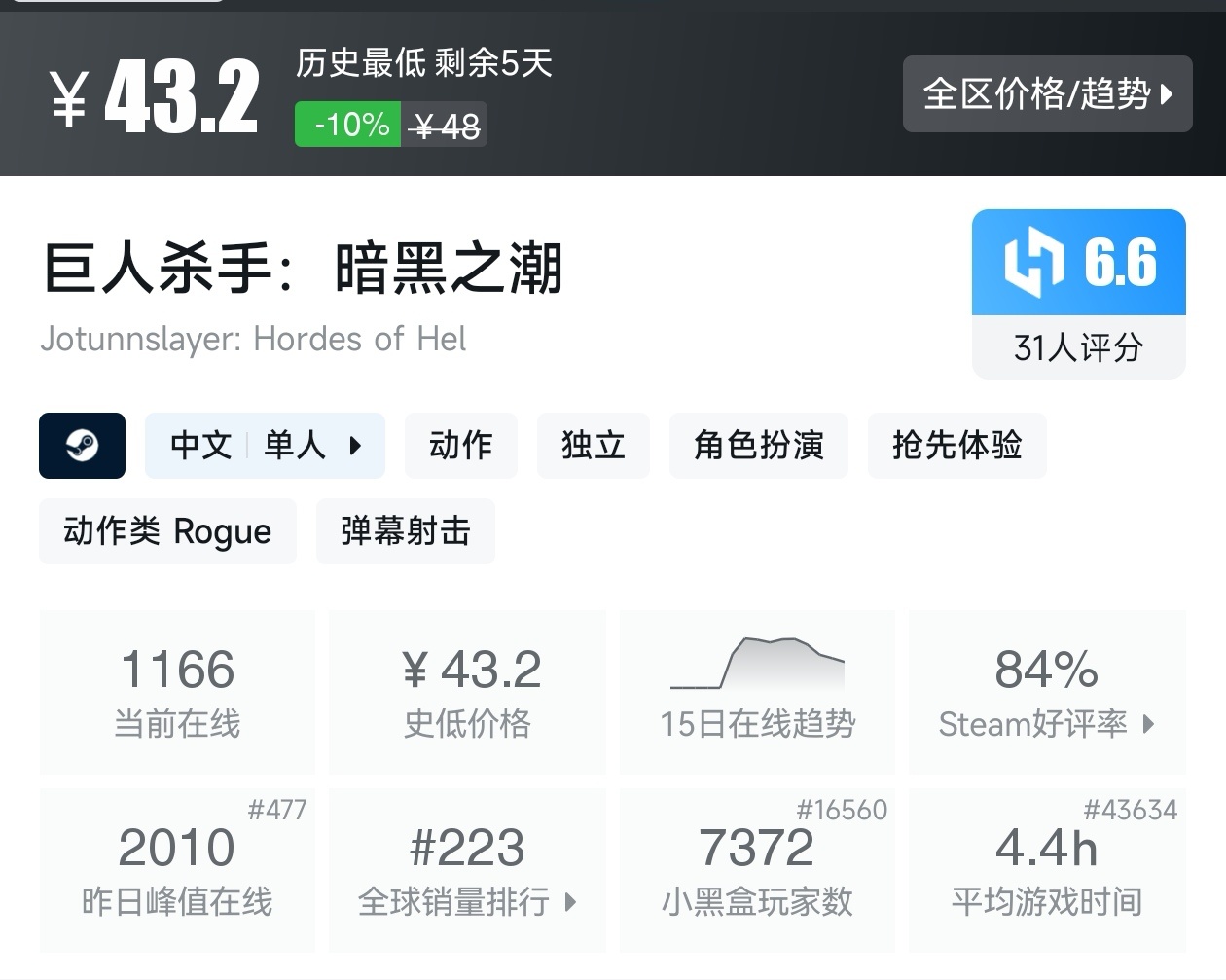The width and height of the screenshot is (1226, 980).
Task: Open the 全区价格/趋势 price trend button
Action: point(1048,94)
